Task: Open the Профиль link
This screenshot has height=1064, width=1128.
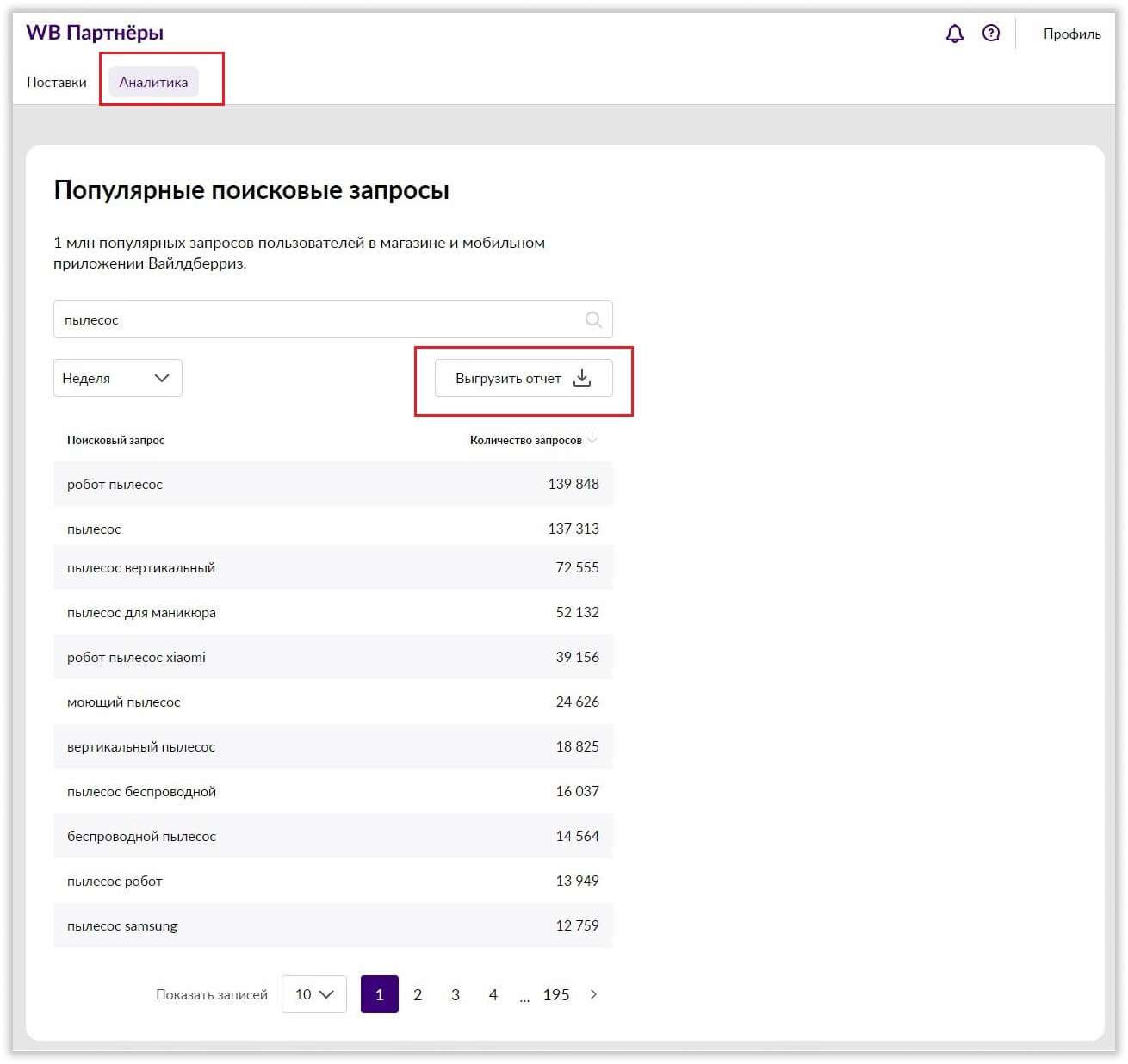Action: click(x=1071, y=34)
